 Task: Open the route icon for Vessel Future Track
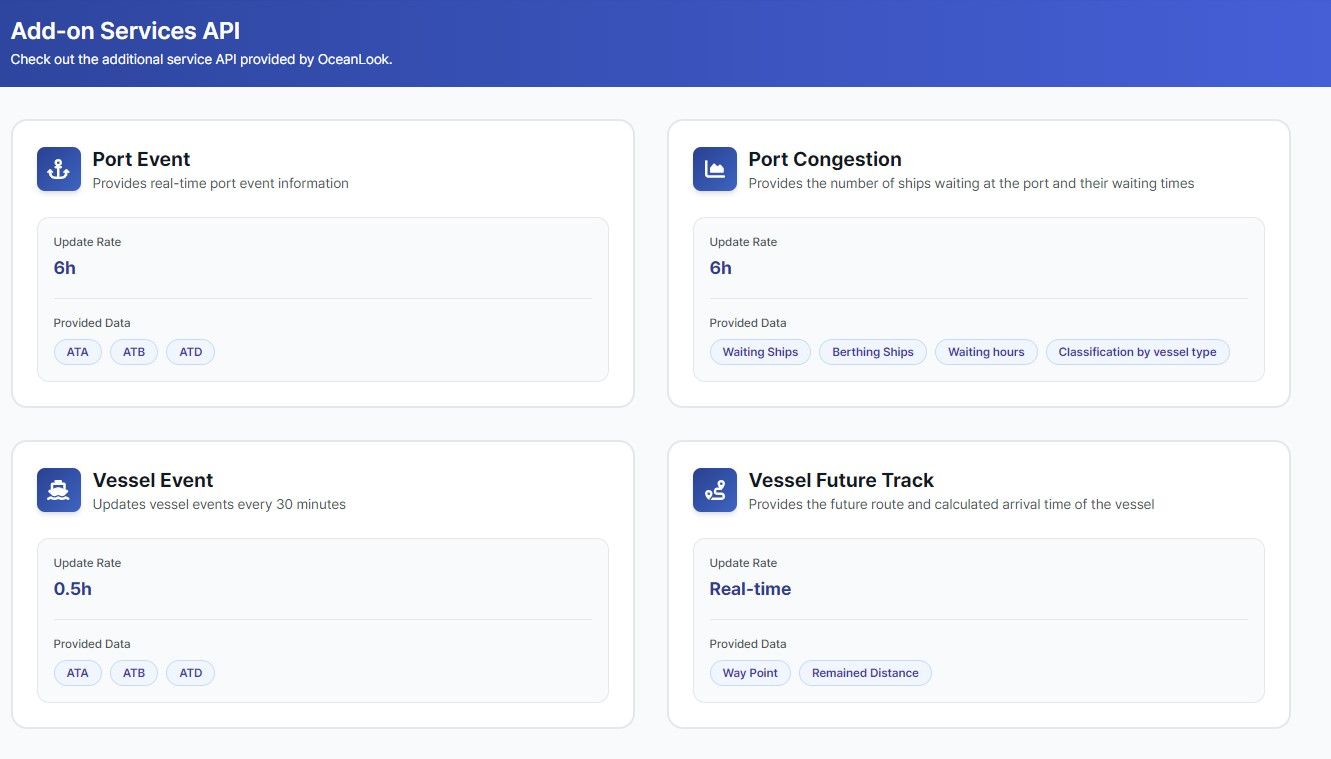714,490
